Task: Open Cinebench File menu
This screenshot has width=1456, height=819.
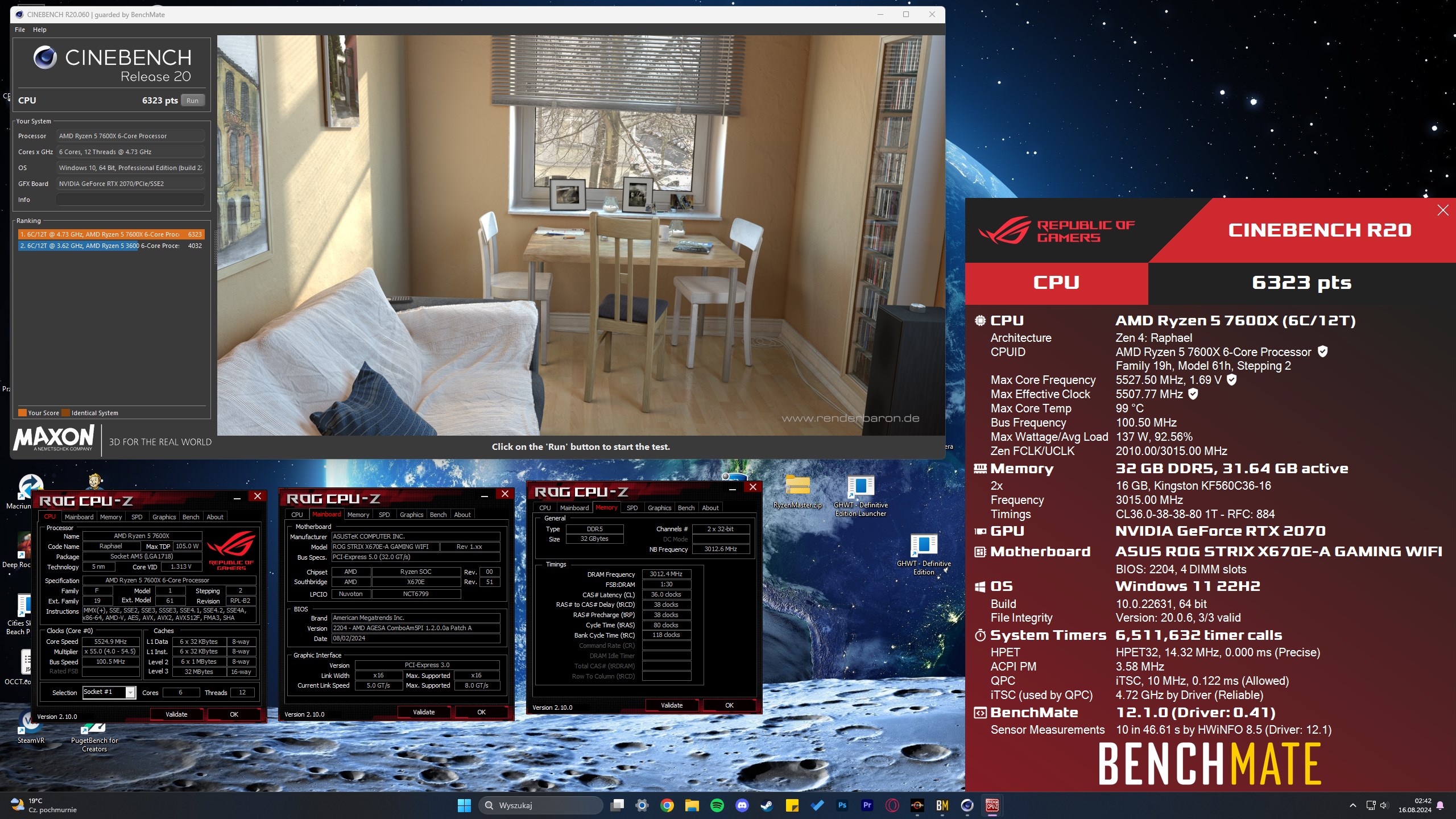Action: pyautogui.click(x=20, y=30)
